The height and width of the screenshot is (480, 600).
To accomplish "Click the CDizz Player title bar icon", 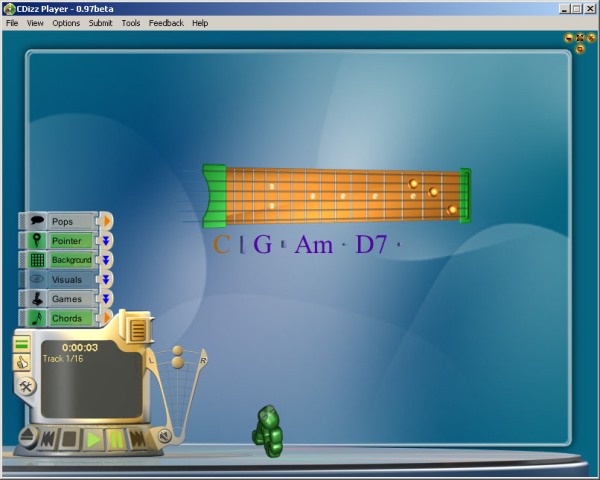I will (9, 9).
